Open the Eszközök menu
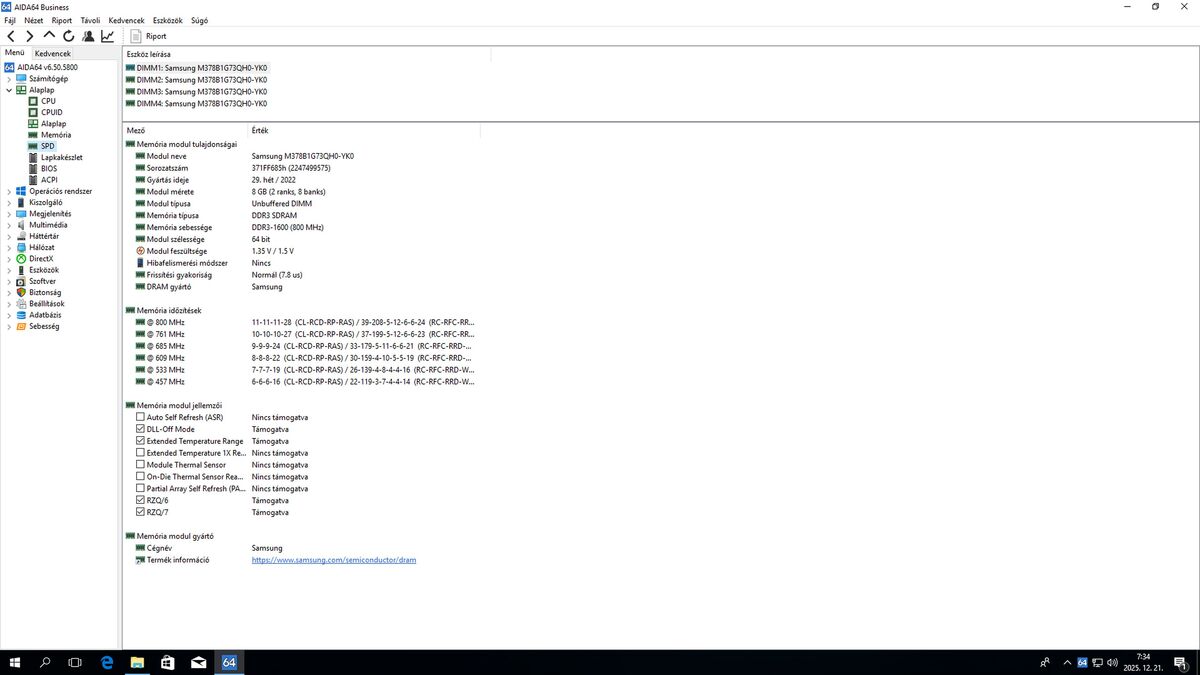 169,20
